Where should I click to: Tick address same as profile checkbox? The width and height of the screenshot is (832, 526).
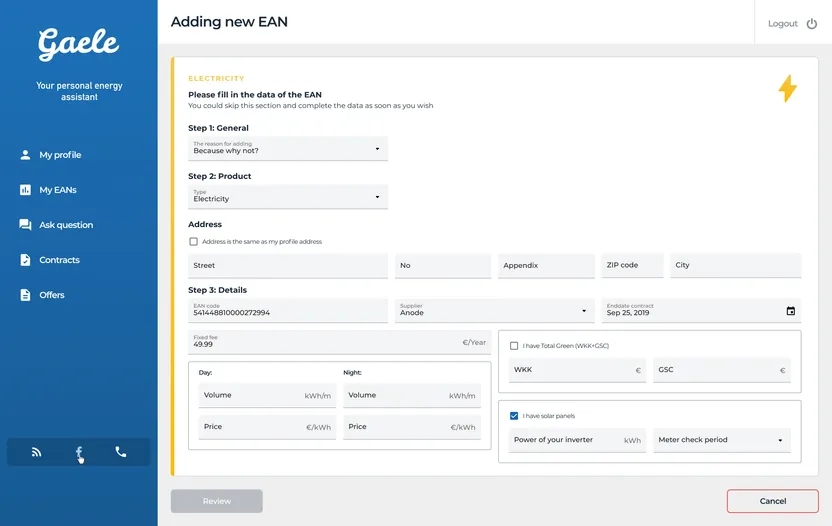[194, 242]
